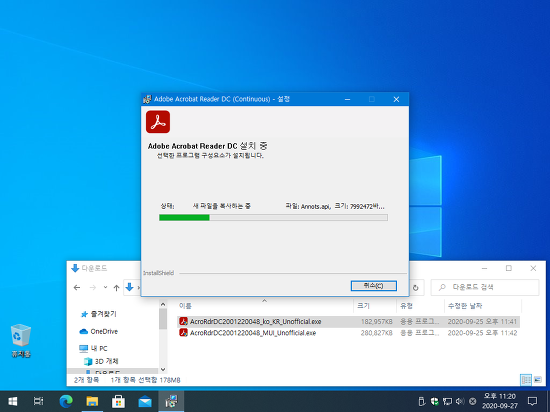Click the icon of the MUI installer file

183,332
